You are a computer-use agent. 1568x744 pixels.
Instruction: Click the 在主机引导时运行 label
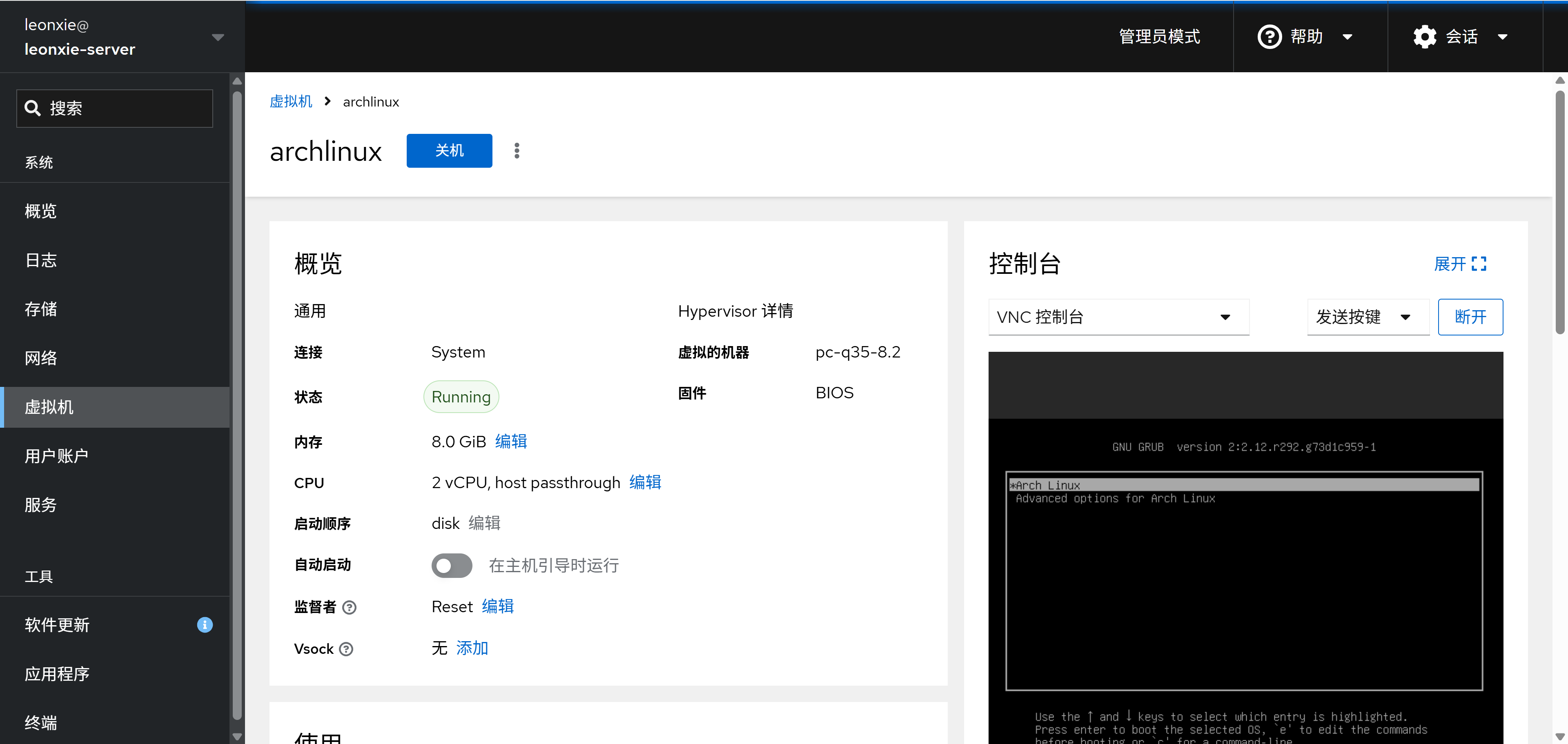click(554, 566)
